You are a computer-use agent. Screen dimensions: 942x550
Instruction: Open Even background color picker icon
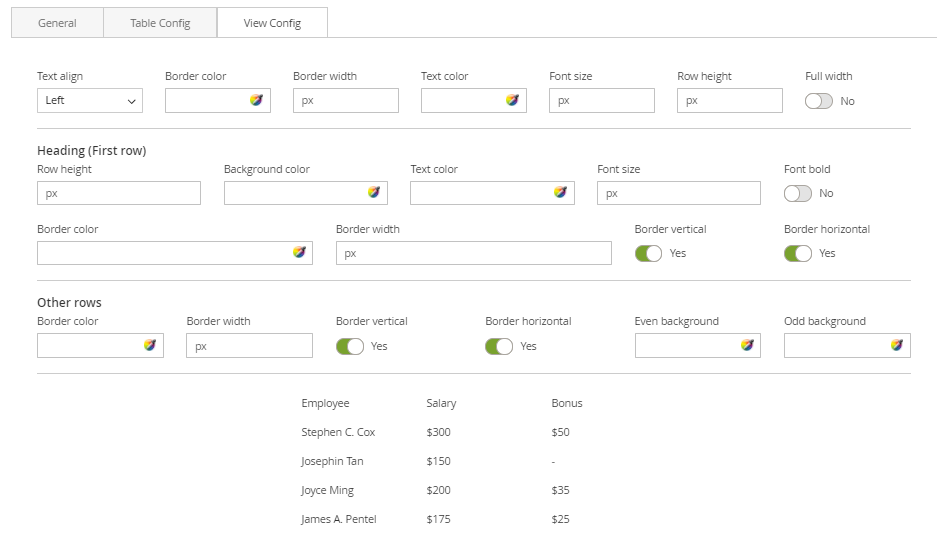coord(746,345)
